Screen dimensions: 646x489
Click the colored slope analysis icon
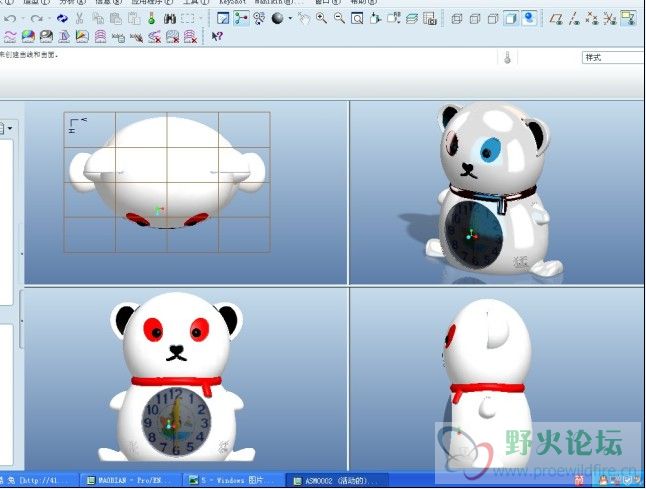[x=82, y=37]
